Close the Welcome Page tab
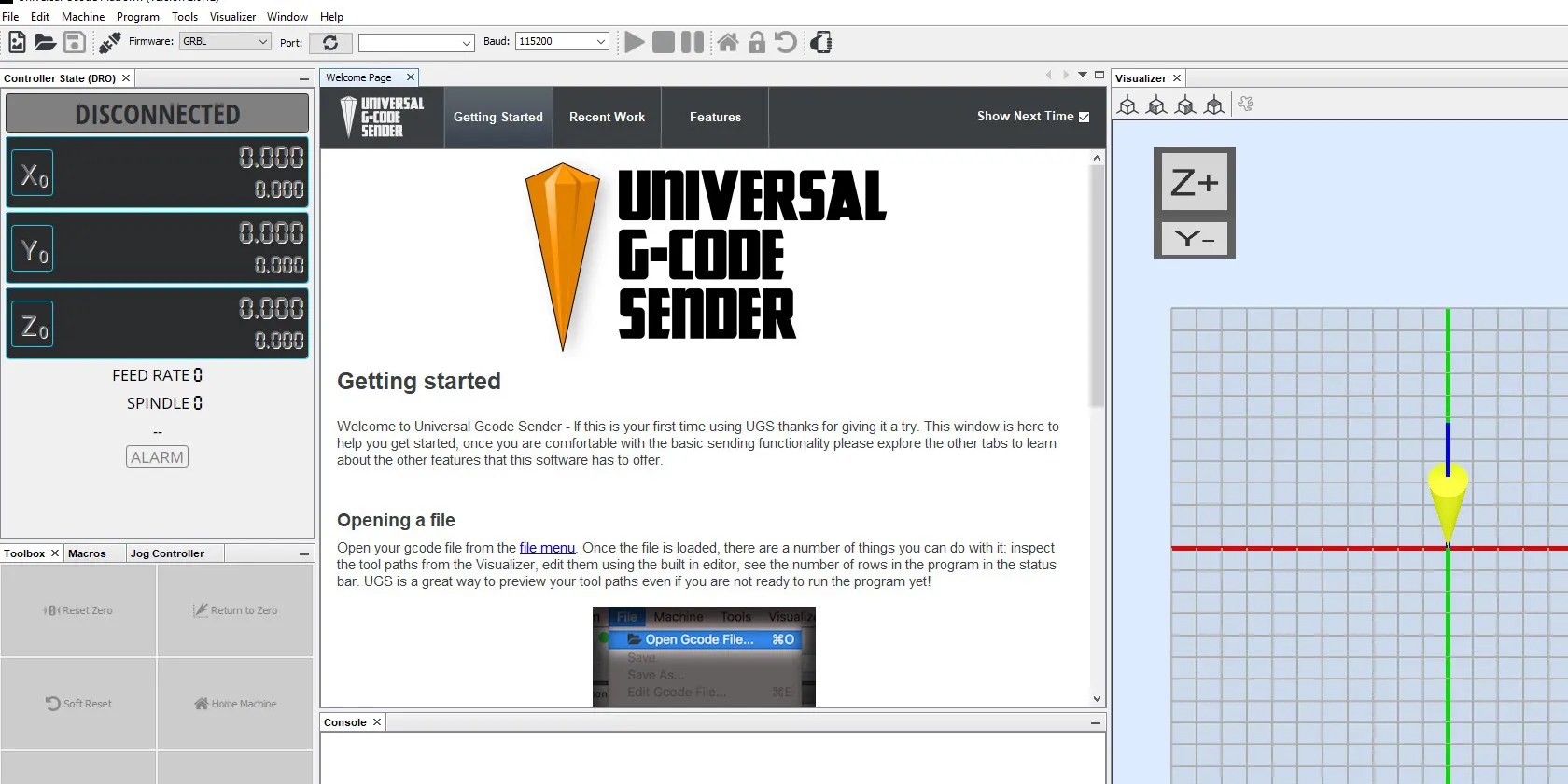 tap(410, 77)
